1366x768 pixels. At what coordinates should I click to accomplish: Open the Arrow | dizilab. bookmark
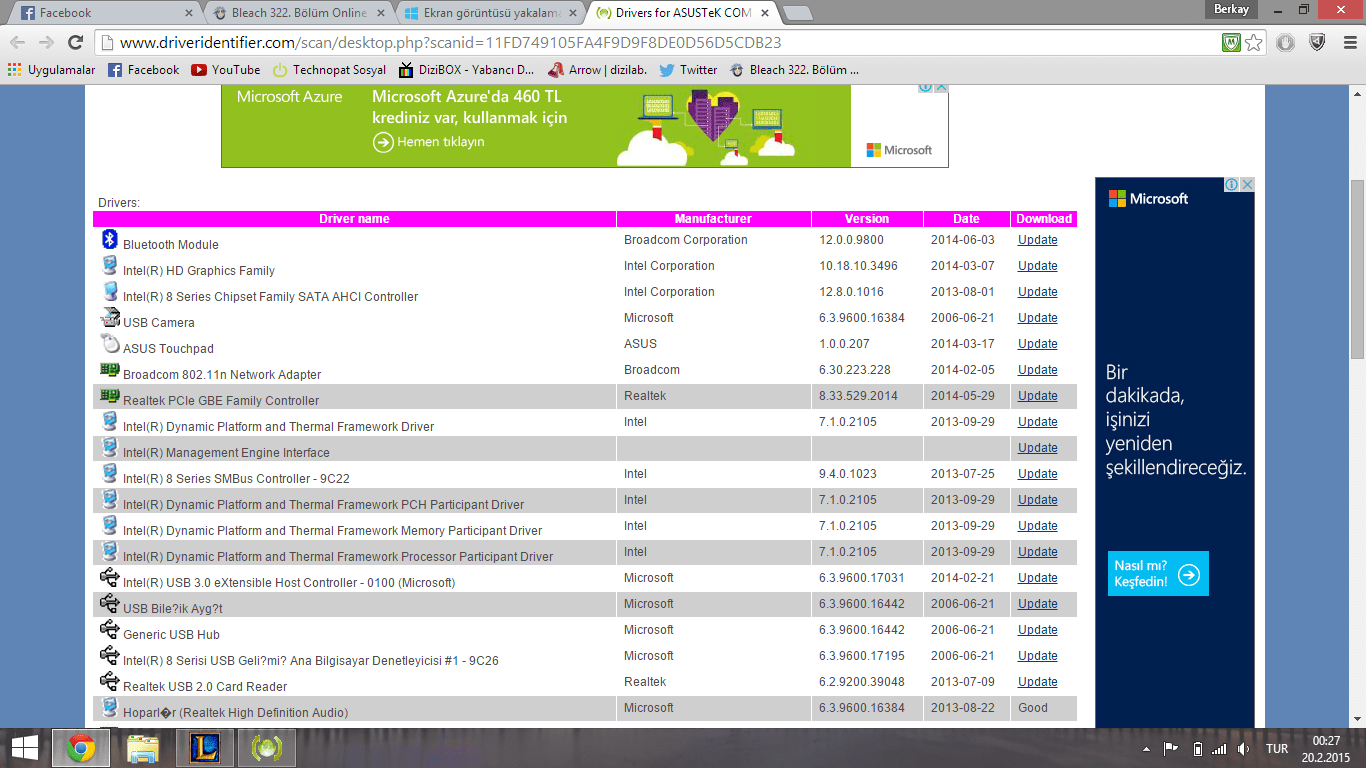pos(598,70)
